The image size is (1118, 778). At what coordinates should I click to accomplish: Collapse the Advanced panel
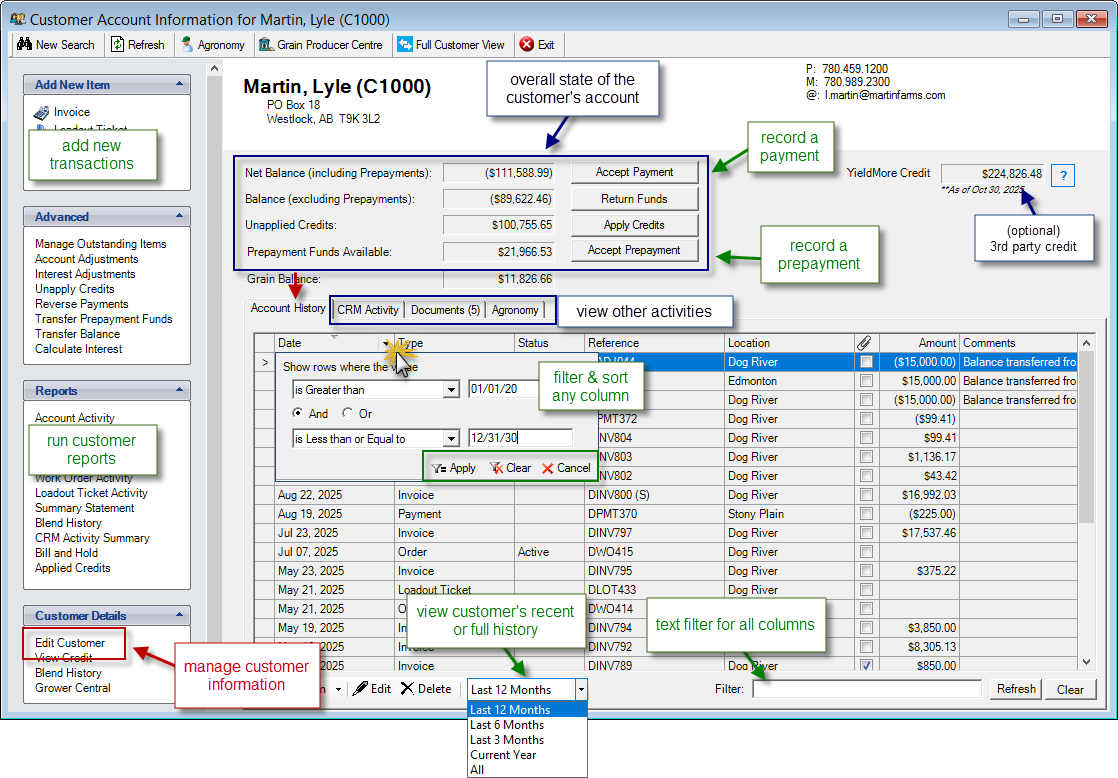tap(179, 216)
